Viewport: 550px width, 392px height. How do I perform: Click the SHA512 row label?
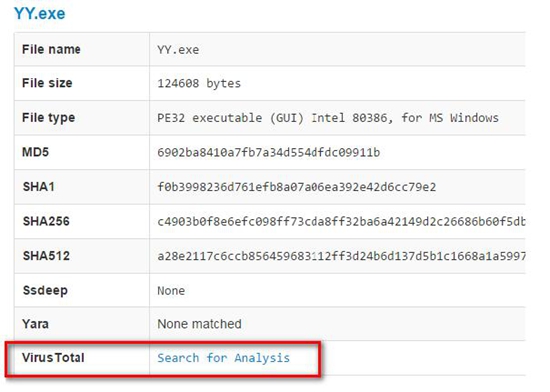coord(46,256)
